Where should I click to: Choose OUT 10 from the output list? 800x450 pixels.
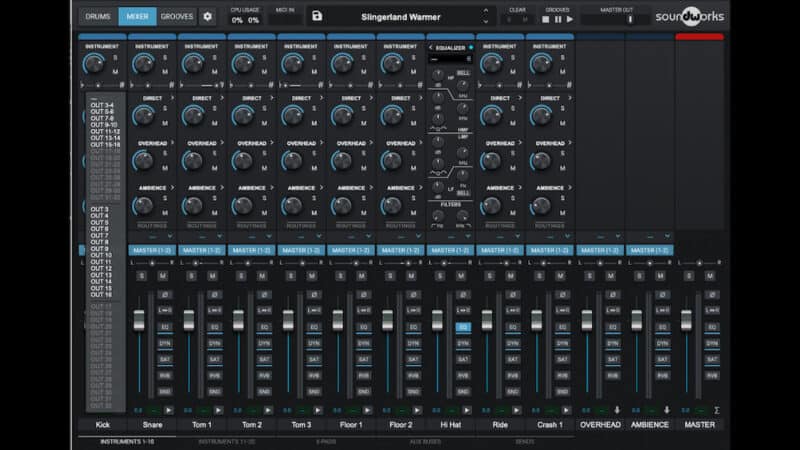coord(101,255)
